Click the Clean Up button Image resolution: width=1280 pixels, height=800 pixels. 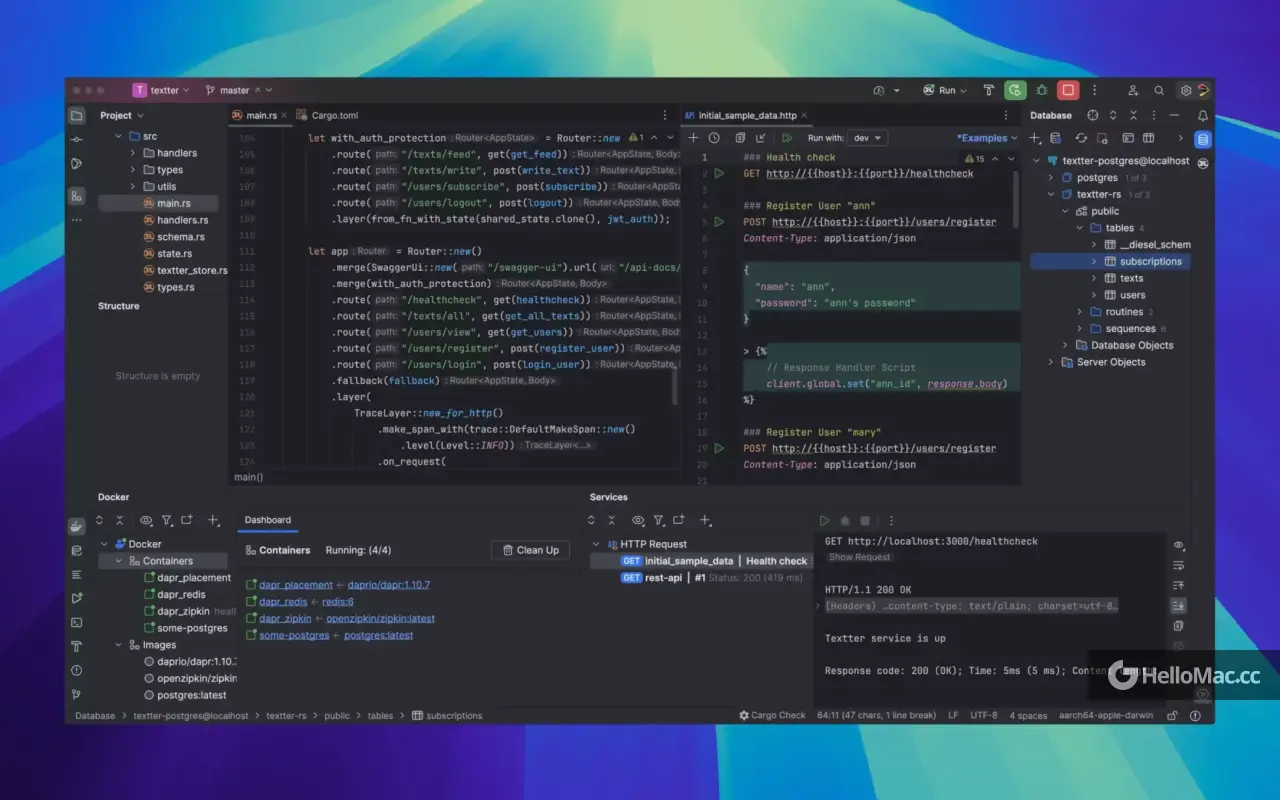pos(531,550)
